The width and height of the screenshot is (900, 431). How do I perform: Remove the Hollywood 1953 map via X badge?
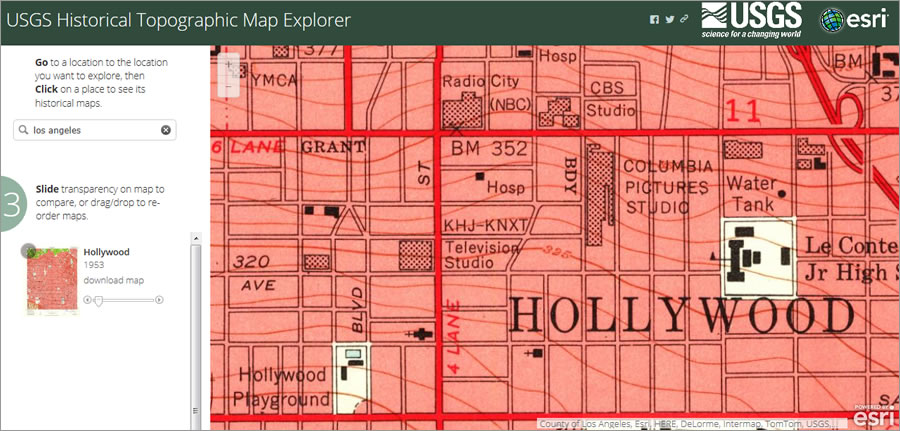[28, 250]
